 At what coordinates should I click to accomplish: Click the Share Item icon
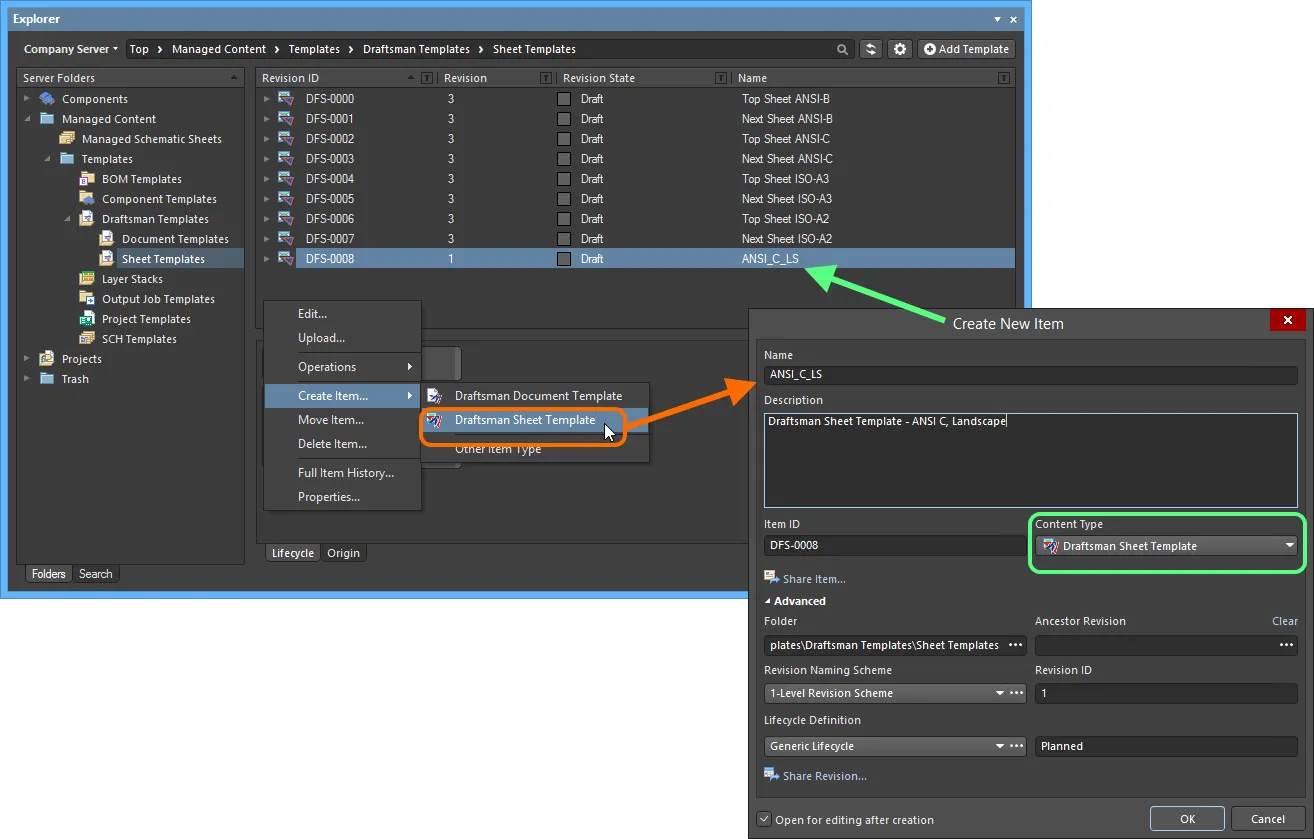771,578
